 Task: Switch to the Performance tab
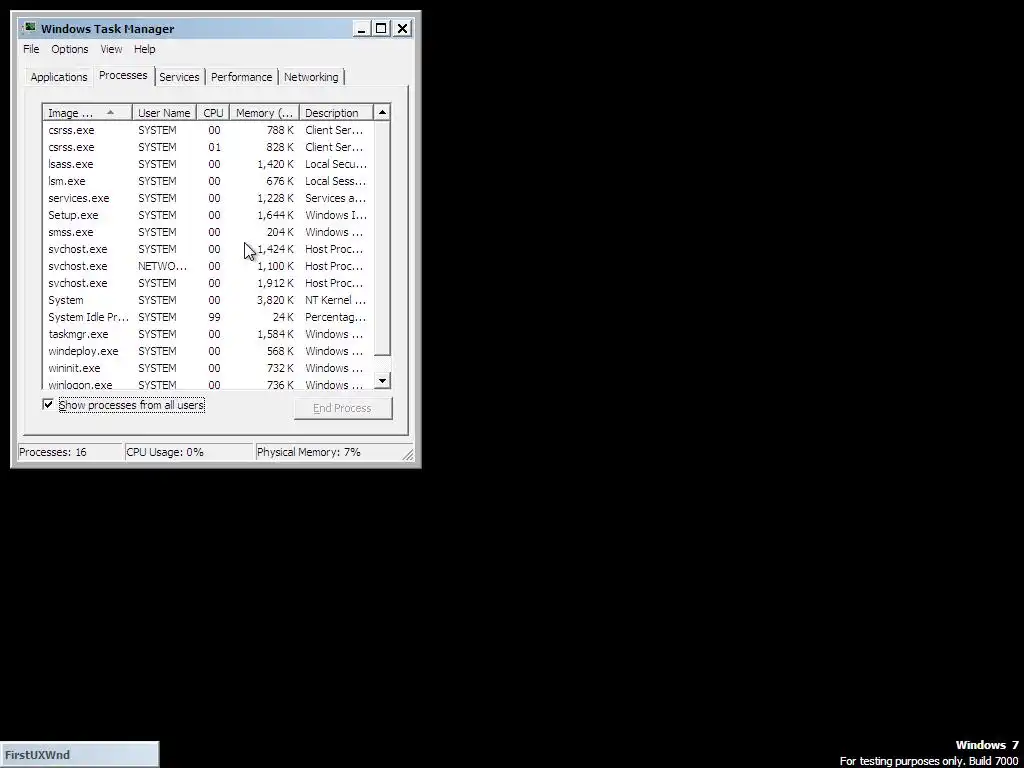coord(241,77)
